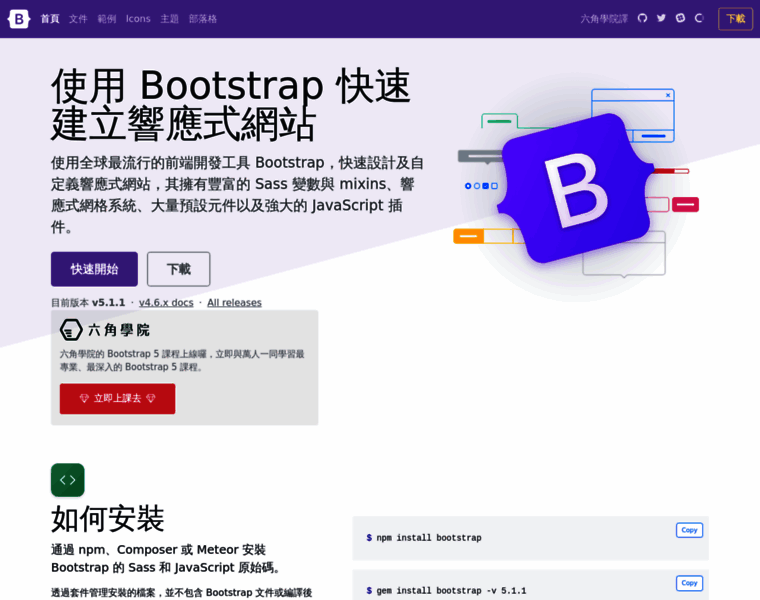This screenshot has width=760, height=600.
Task: Copy the gem install bootstrap command
Action: (689, 583)
